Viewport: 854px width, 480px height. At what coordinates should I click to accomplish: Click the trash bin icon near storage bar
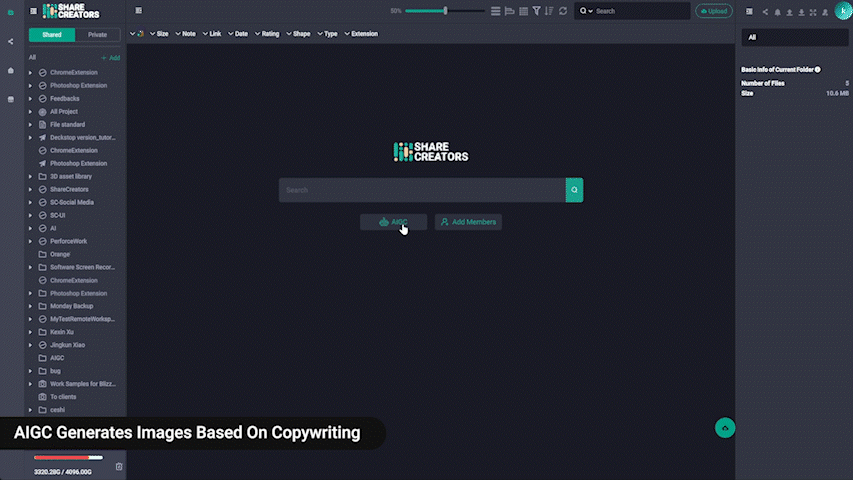[119, 466]
